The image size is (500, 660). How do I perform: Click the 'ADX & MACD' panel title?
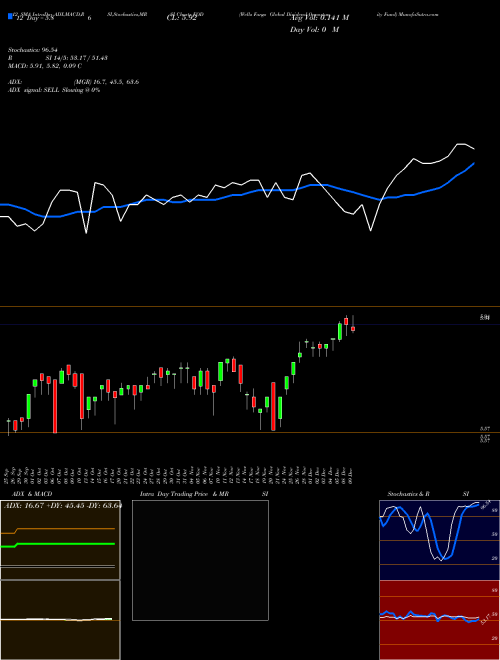click(32, 494)
